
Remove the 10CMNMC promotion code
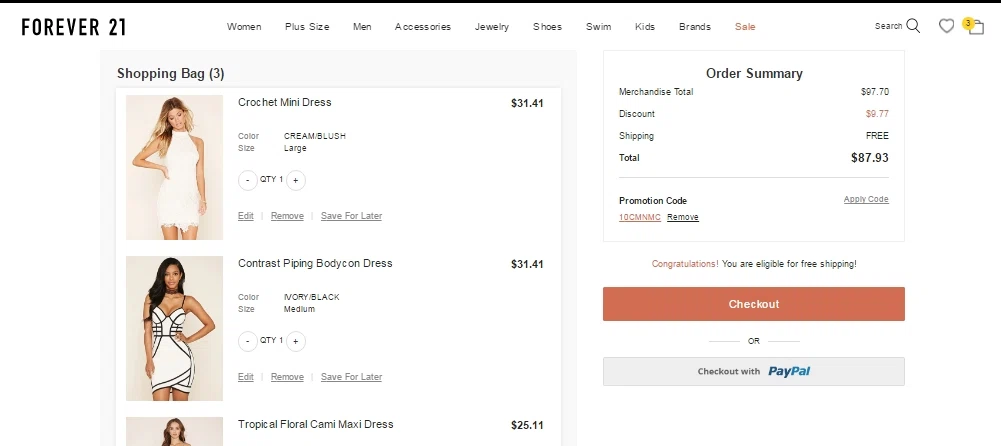(682, 217)
